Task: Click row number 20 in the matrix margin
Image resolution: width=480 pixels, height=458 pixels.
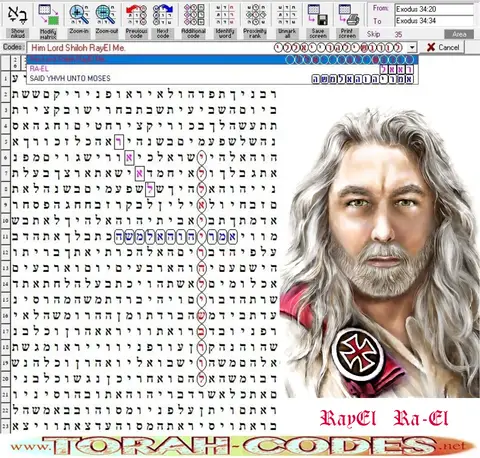Action: pos(6,379)
